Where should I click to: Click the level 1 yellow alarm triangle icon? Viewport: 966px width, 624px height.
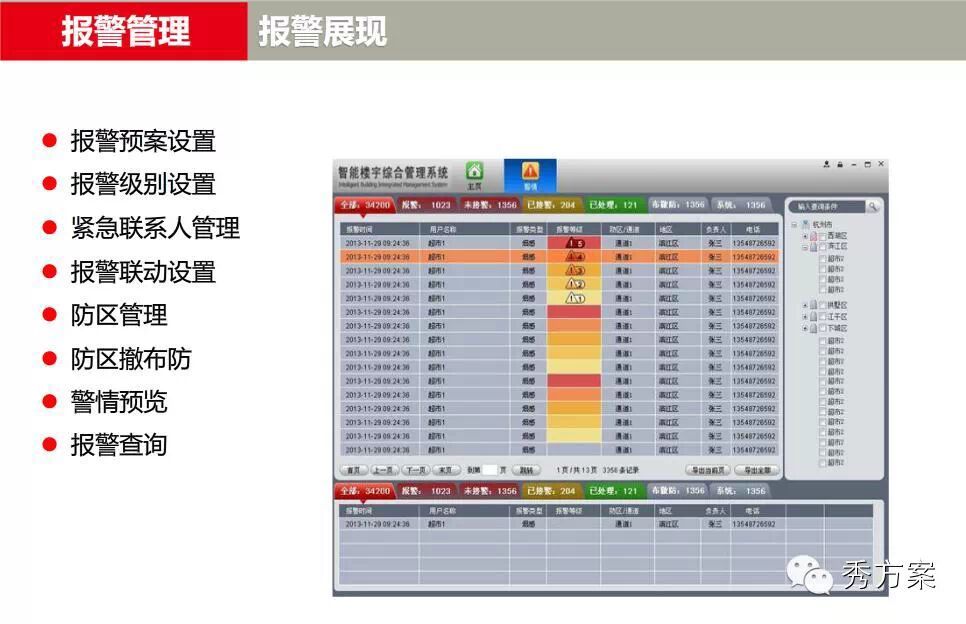click(x=574, y=298)
